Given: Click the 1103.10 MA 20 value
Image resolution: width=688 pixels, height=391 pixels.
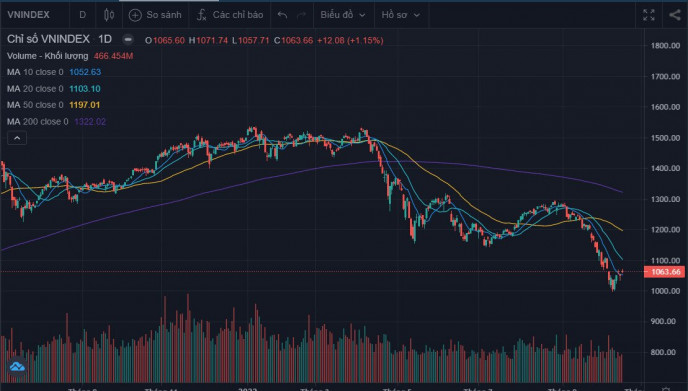Looking at the screenshot, I should pyautogui.click(x=85, y=89).
